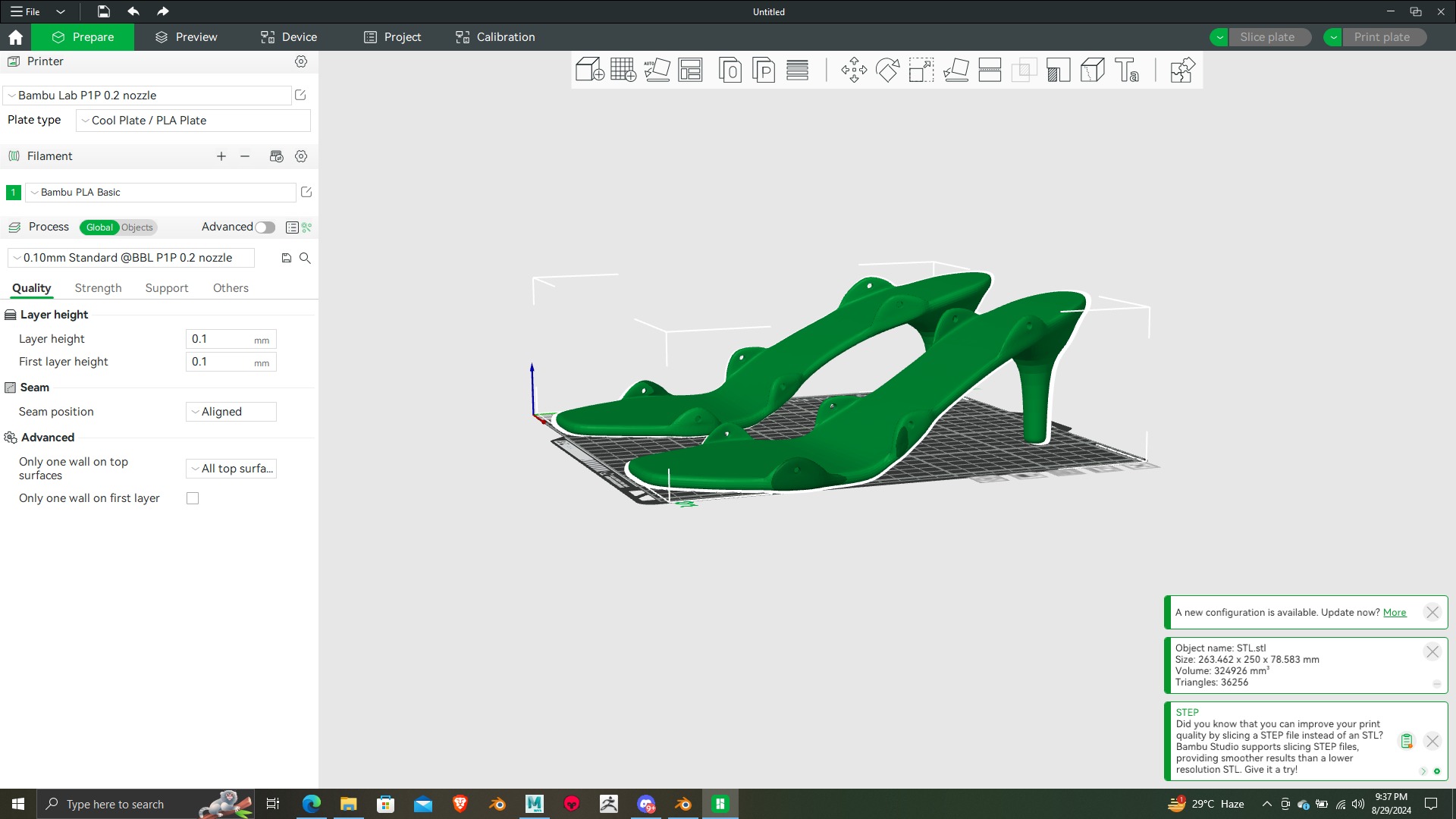
Task: Add a filament with plus icon
Action: point(221,156)
